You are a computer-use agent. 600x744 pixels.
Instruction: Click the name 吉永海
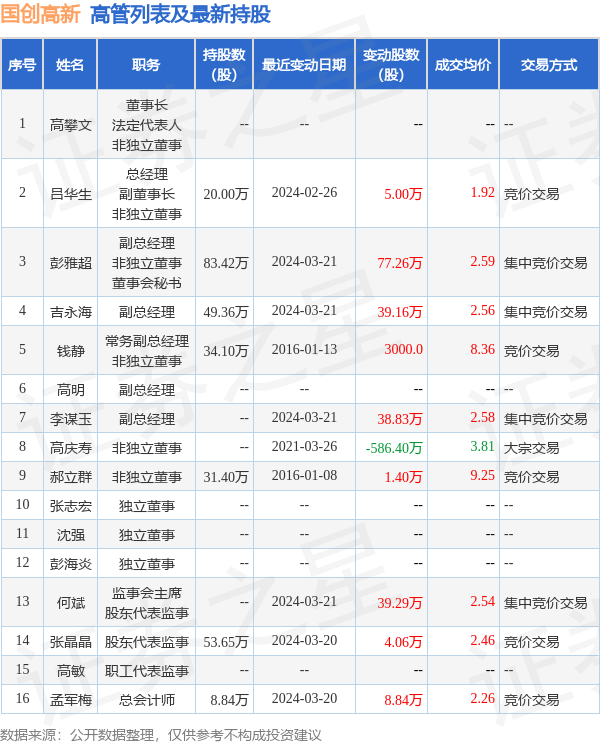pos(71,312)
